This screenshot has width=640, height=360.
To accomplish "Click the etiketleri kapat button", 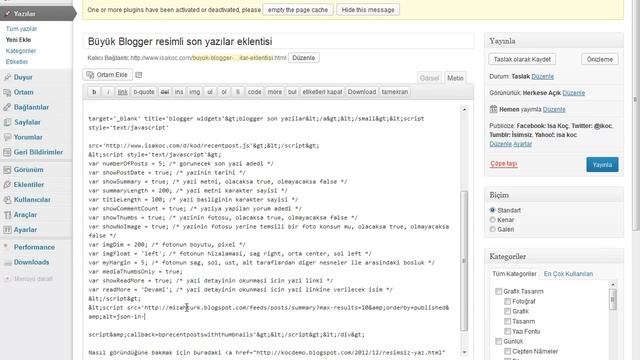I will coord(322,92).
